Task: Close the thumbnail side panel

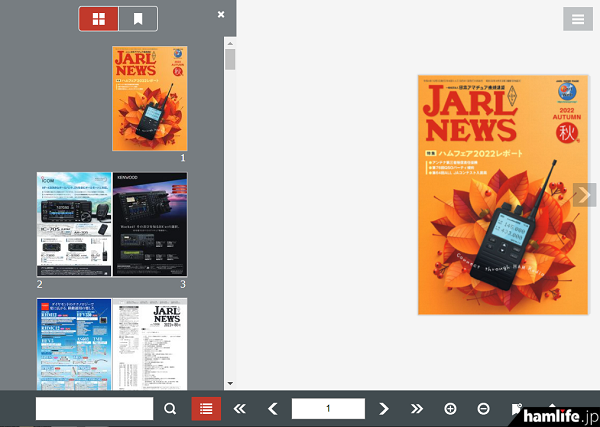Action: [x=221, y=14]
